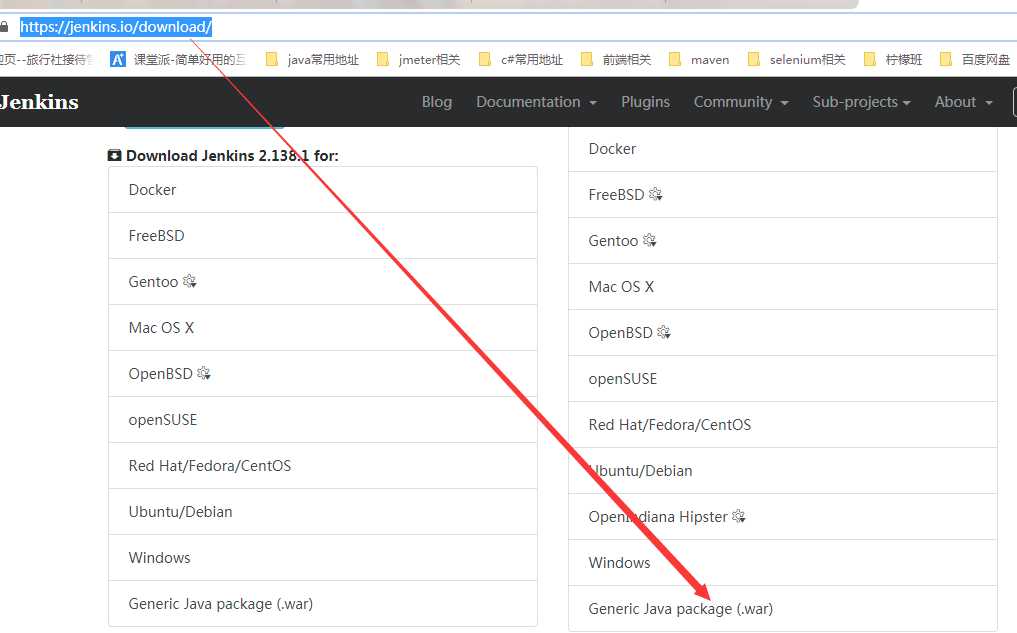Expand the Sub-projects dropdown menu
Viewport: 1017px width, 633px height.
861,102
